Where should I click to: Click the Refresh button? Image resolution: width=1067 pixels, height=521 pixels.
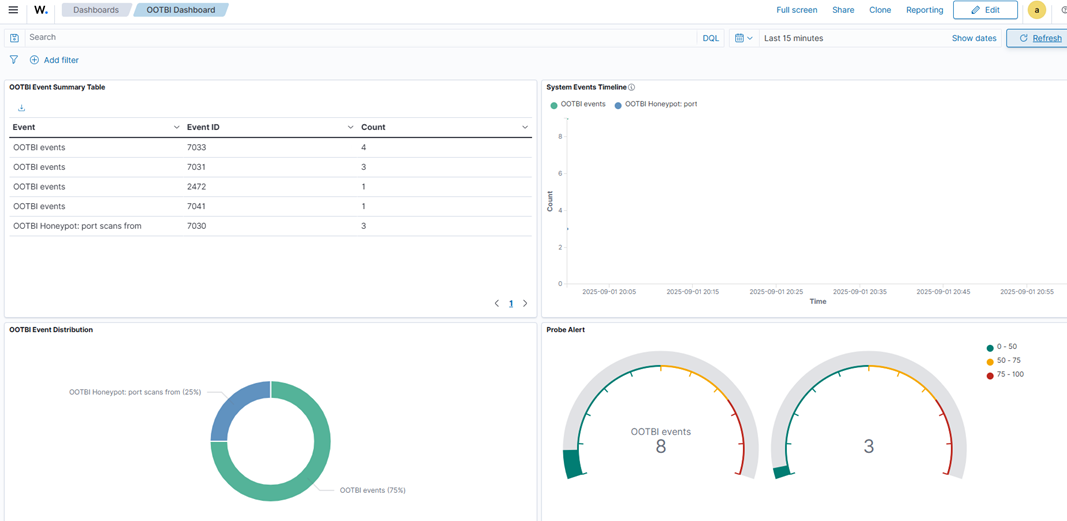(1038, 38)
